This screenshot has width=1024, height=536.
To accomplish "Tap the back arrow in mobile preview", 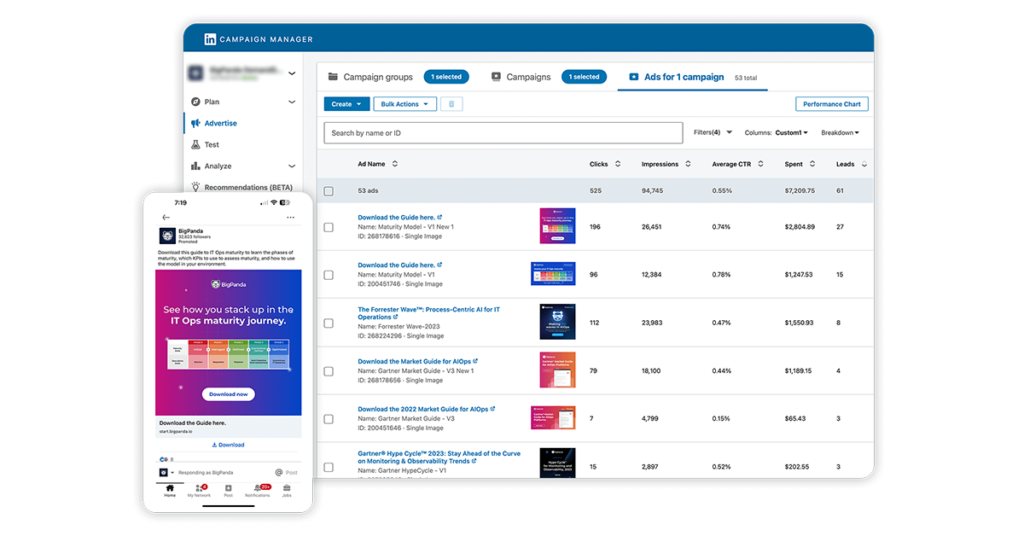I will click(166, 217).
